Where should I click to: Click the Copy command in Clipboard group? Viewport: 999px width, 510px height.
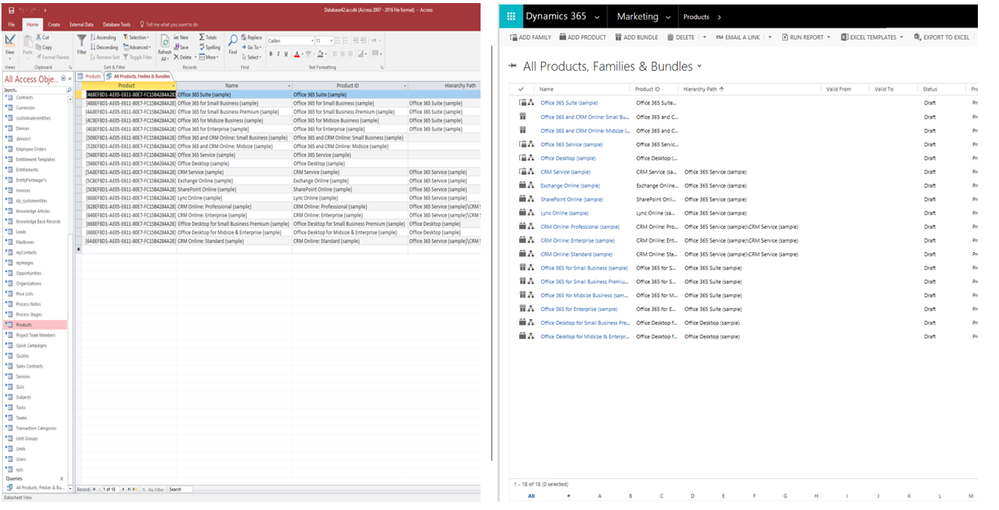(44, 47)
